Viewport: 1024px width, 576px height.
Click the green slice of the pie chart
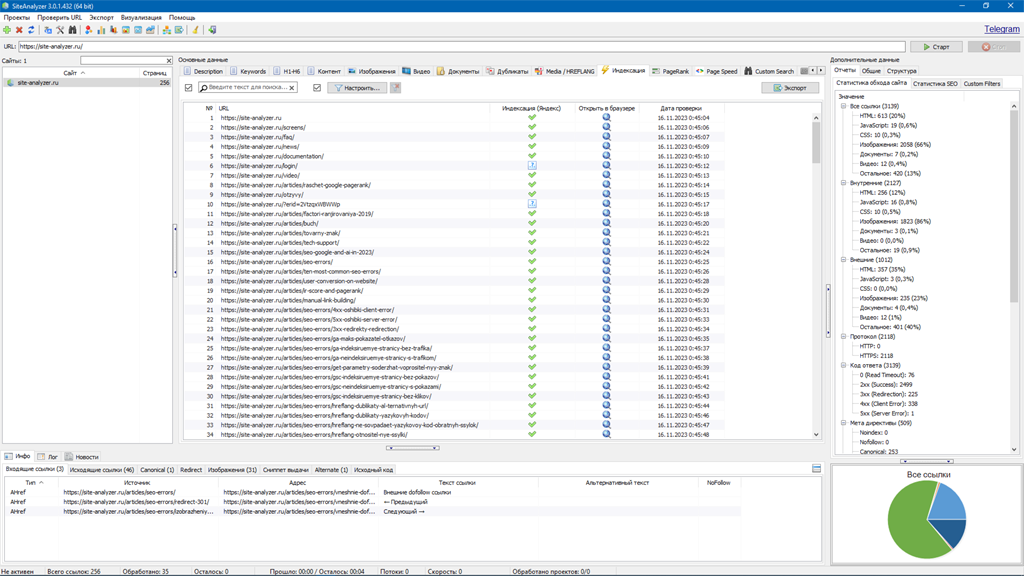[x=909, y=522]
